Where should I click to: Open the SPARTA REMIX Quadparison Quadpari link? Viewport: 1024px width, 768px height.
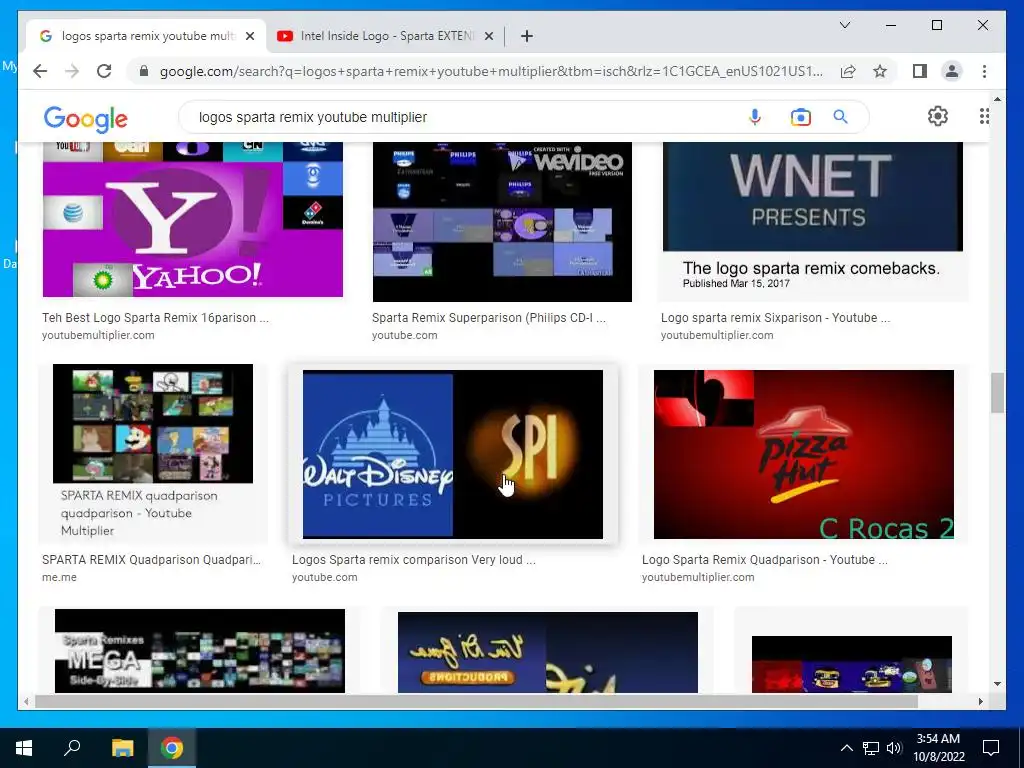pyautogui.click(x=152, y=560)
